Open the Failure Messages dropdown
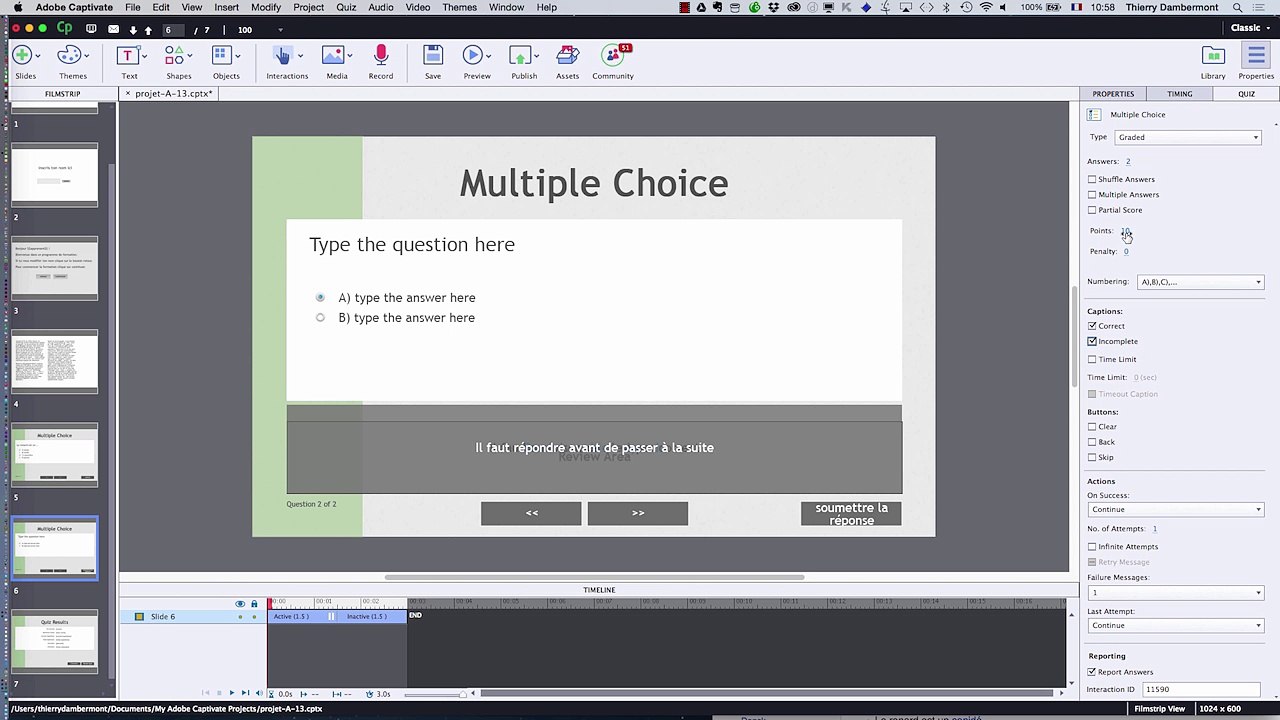 coord(1175,593)
